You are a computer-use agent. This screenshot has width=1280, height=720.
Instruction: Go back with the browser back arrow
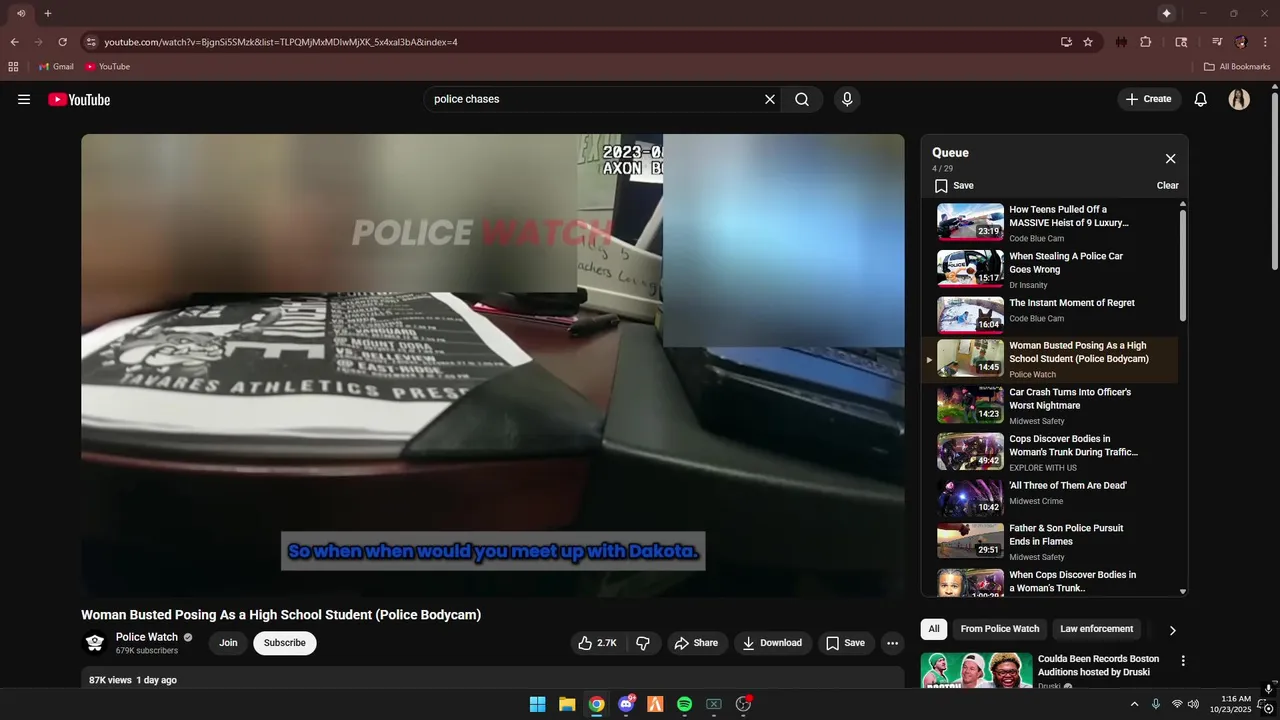(14, 42)
